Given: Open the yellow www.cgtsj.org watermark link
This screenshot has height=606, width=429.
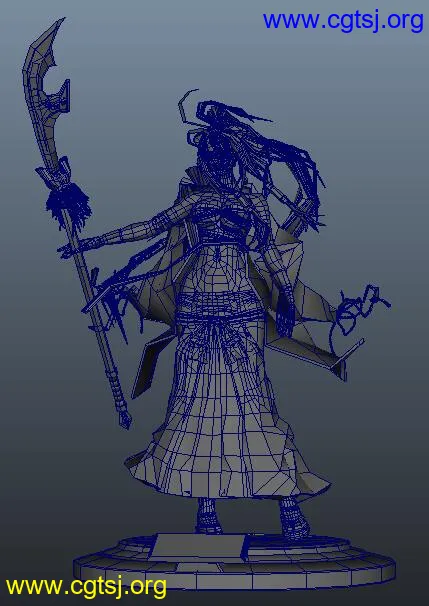Looking at the screenshot, I should click(x=86, y=587).
